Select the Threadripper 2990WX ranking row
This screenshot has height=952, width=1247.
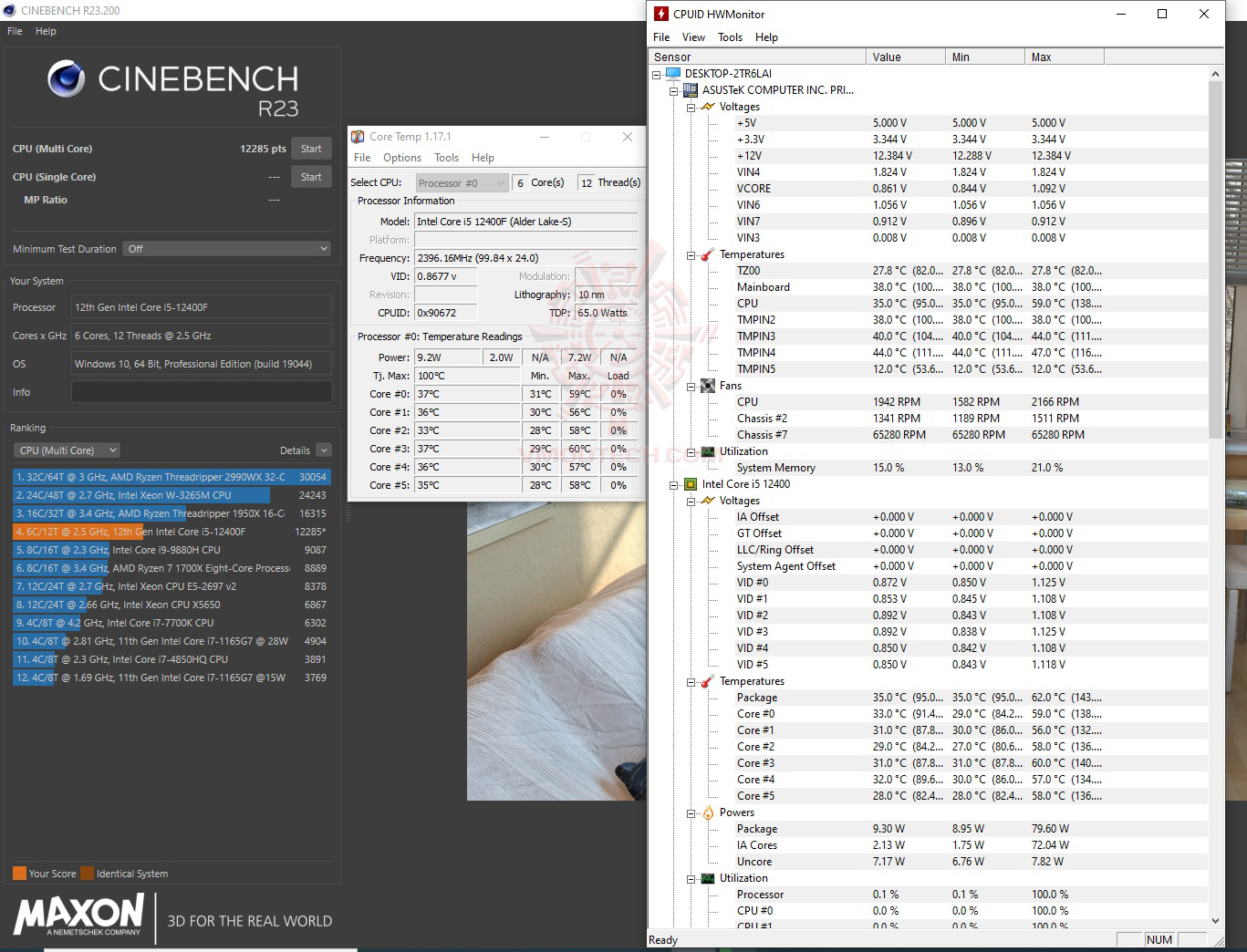coord(171,477)
